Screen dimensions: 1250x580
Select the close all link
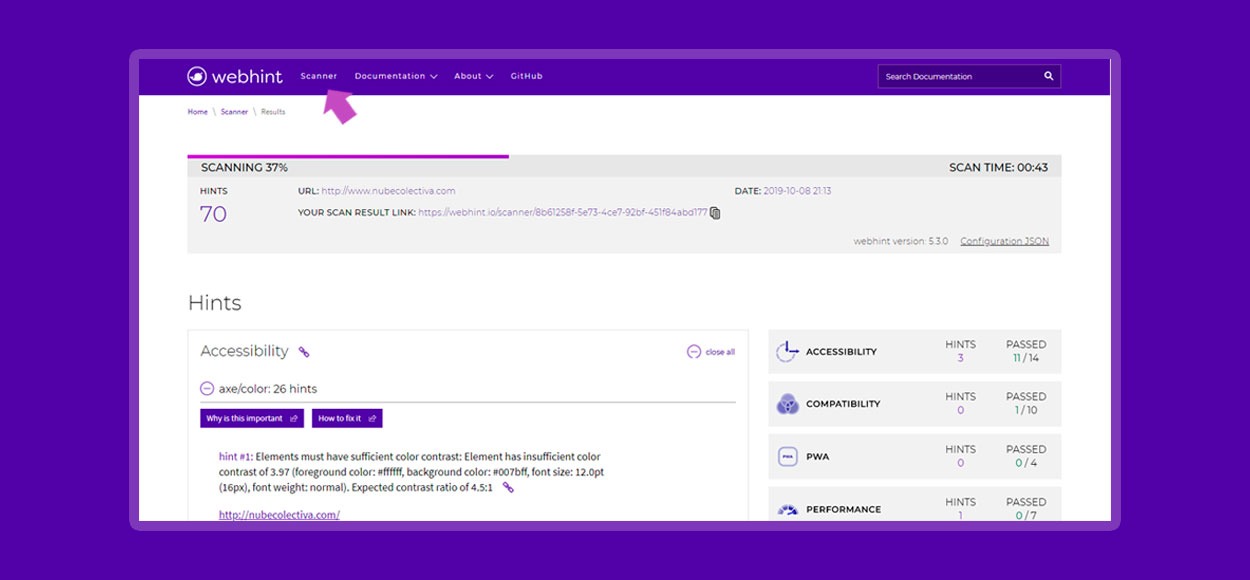(720, 352)
